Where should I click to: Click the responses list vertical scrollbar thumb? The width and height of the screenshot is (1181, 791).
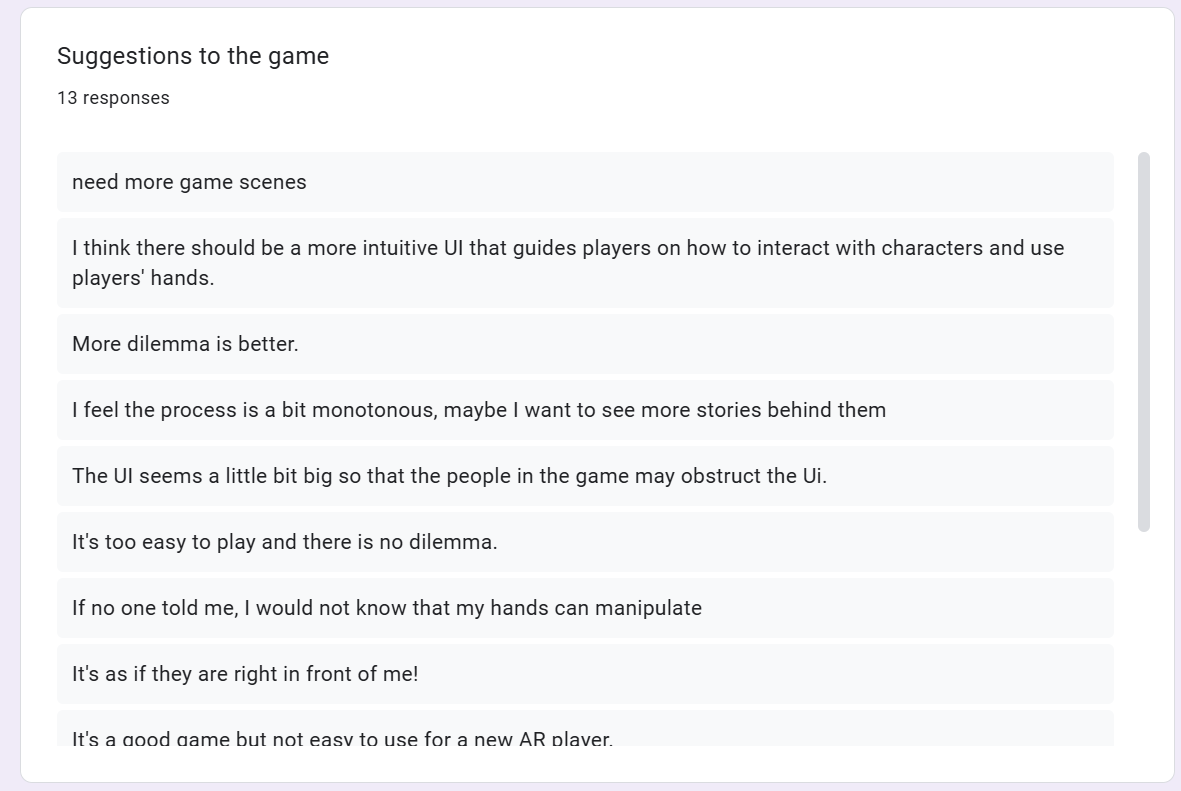1143,342
